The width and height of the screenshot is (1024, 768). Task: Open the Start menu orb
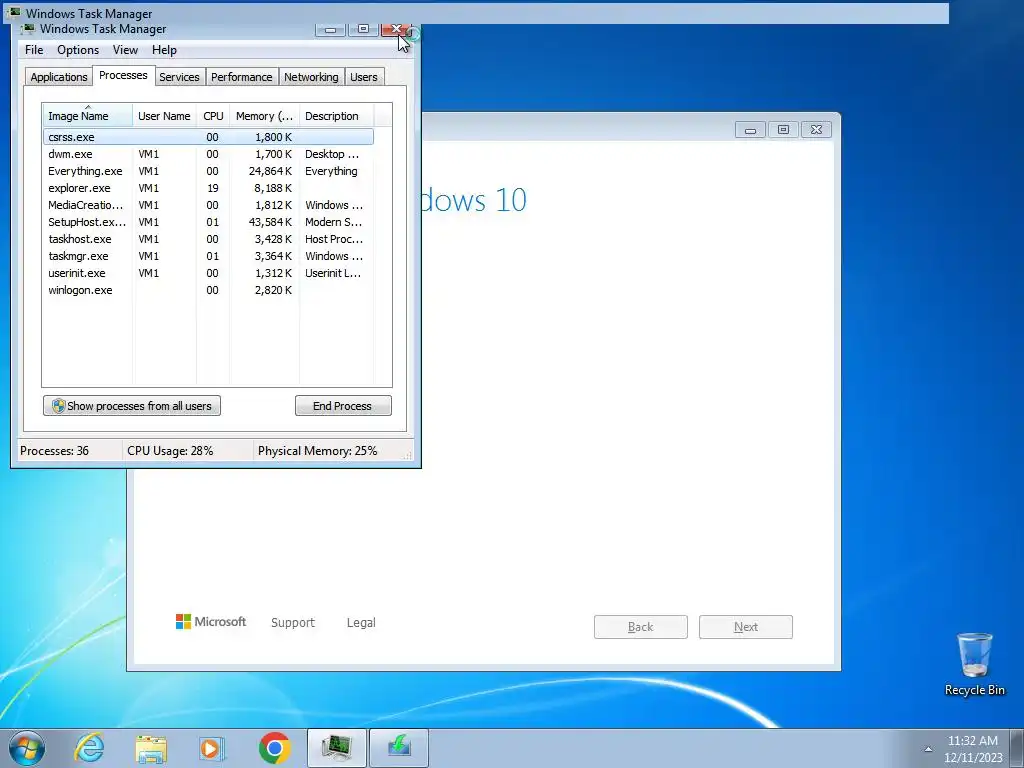coord(27,748)
